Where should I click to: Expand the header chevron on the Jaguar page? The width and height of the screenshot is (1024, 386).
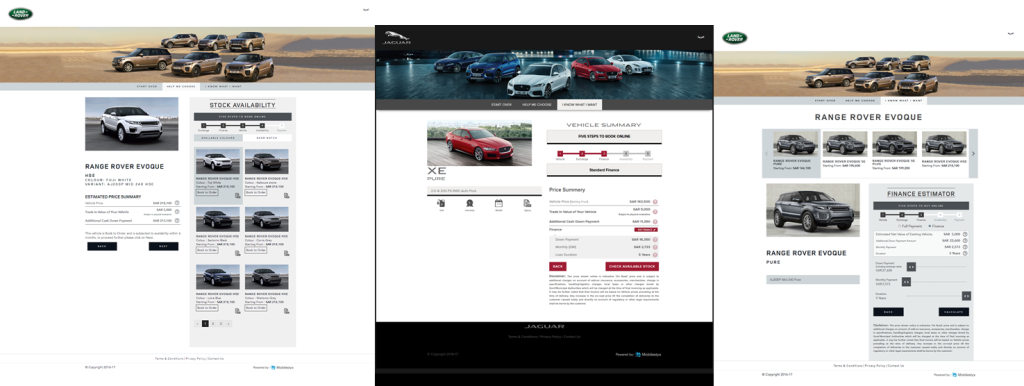(701, 37)
